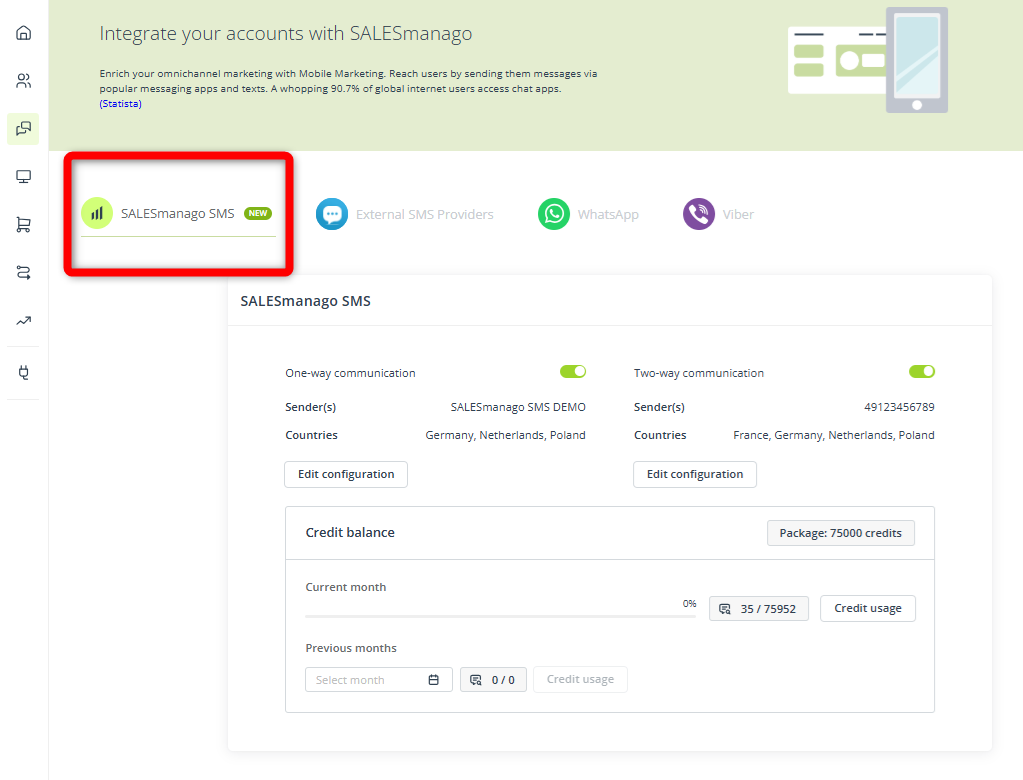Open the channels chat-bubbles sidebar icon

[23, 128]
